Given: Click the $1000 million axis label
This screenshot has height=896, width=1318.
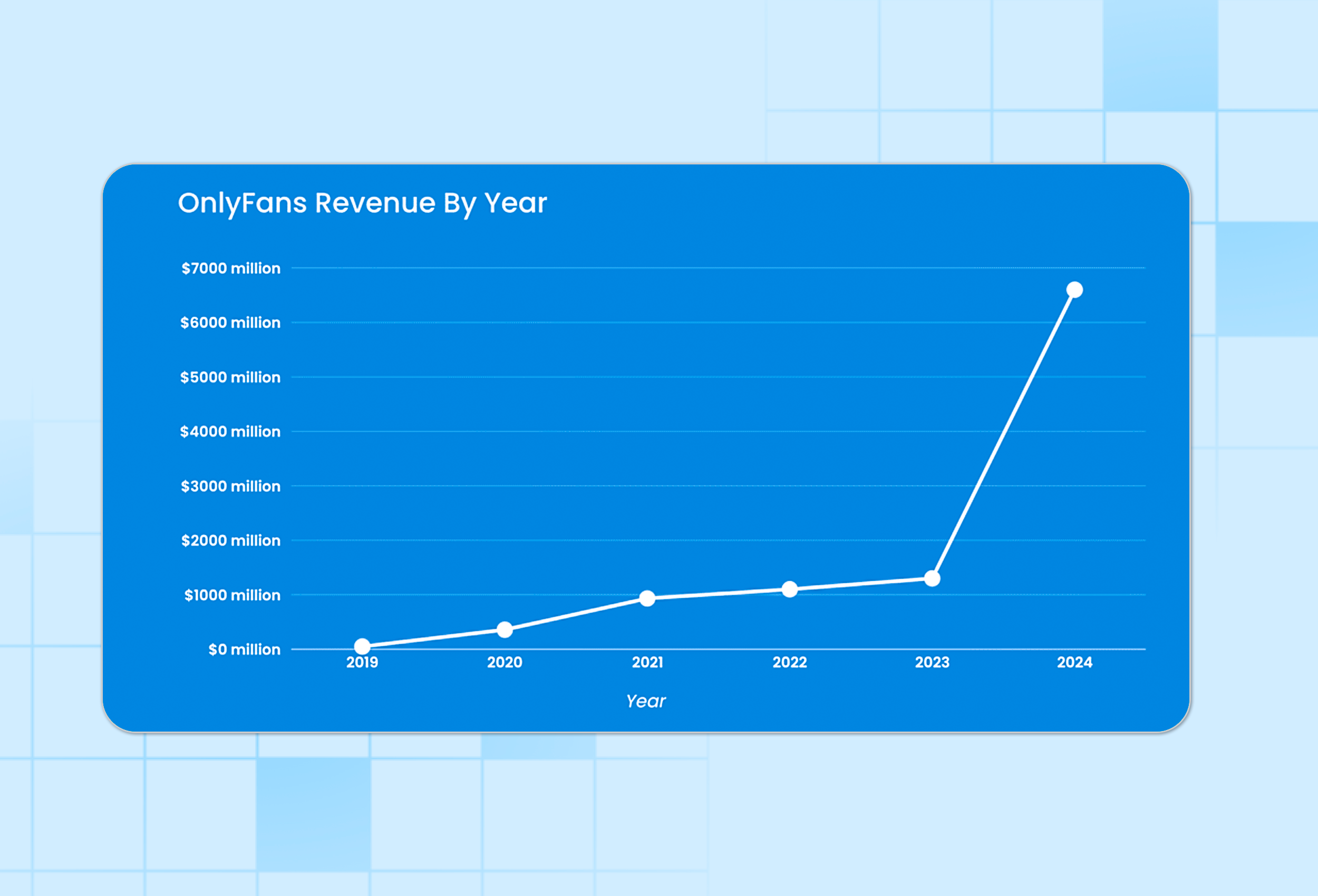Looking at the screenshot, I should [232, 595].
